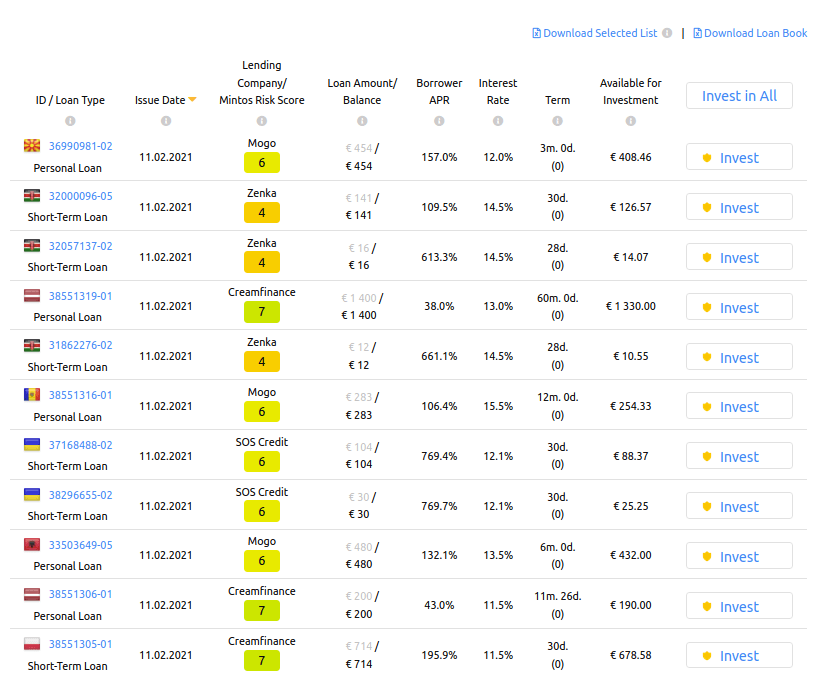Open the Download Loan Book link
This screenshot has height=674, width=820.
[x=750, y=33]
